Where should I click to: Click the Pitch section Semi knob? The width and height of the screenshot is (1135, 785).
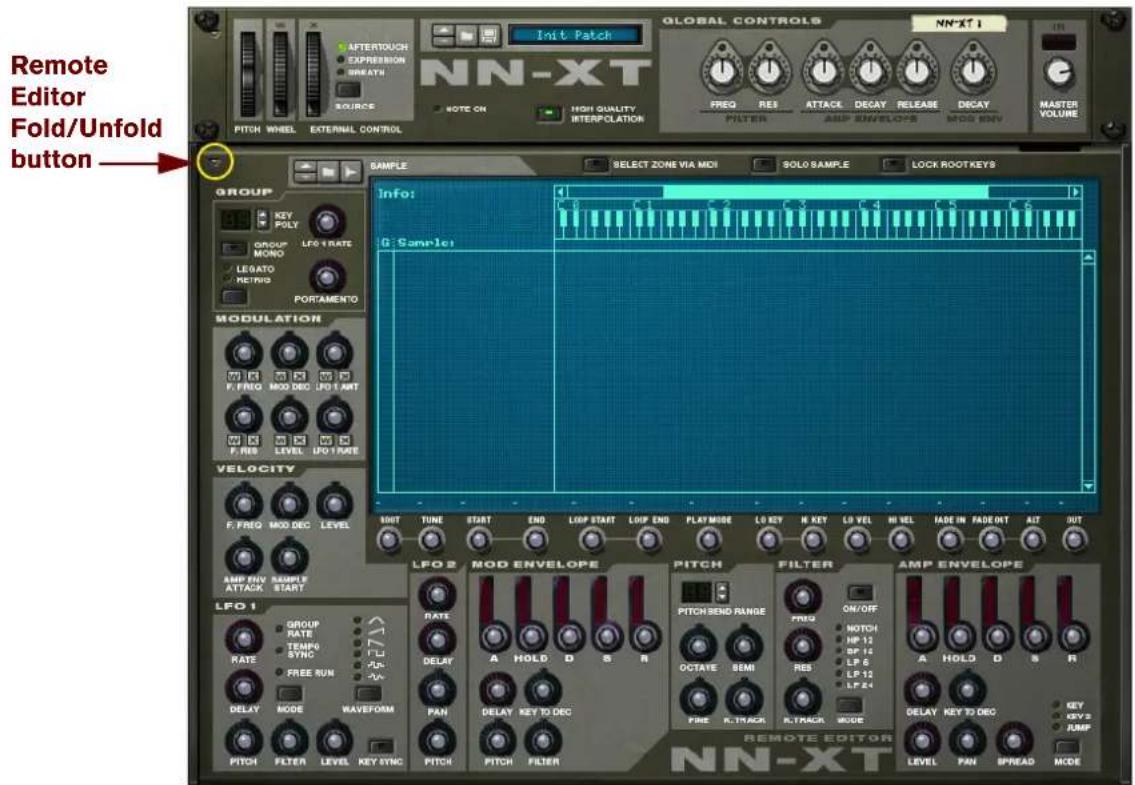pos(743,645)
